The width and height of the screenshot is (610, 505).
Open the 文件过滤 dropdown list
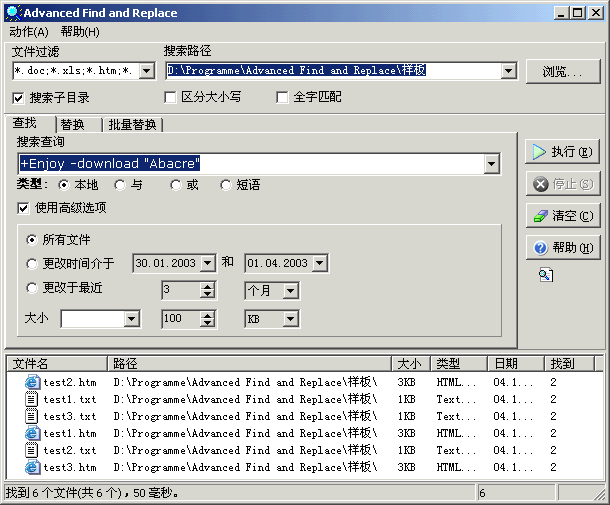click(x=147, y=71)
